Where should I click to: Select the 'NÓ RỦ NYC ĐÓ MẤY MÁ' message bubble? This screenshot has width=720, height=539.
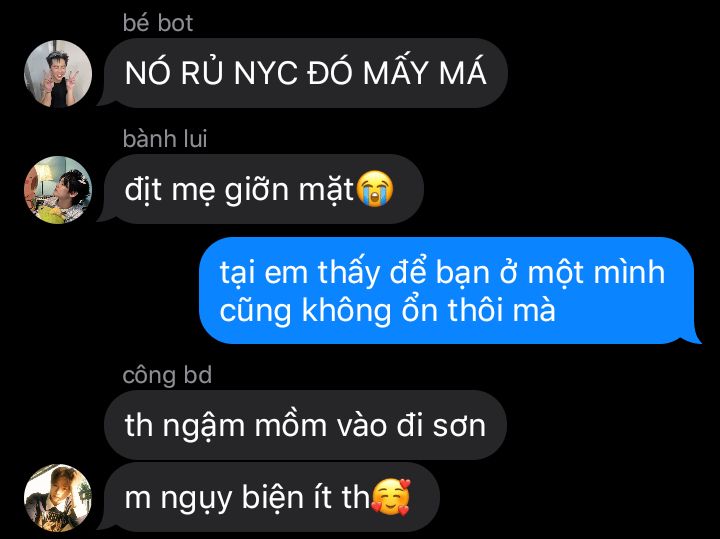[x=306, y=73]
